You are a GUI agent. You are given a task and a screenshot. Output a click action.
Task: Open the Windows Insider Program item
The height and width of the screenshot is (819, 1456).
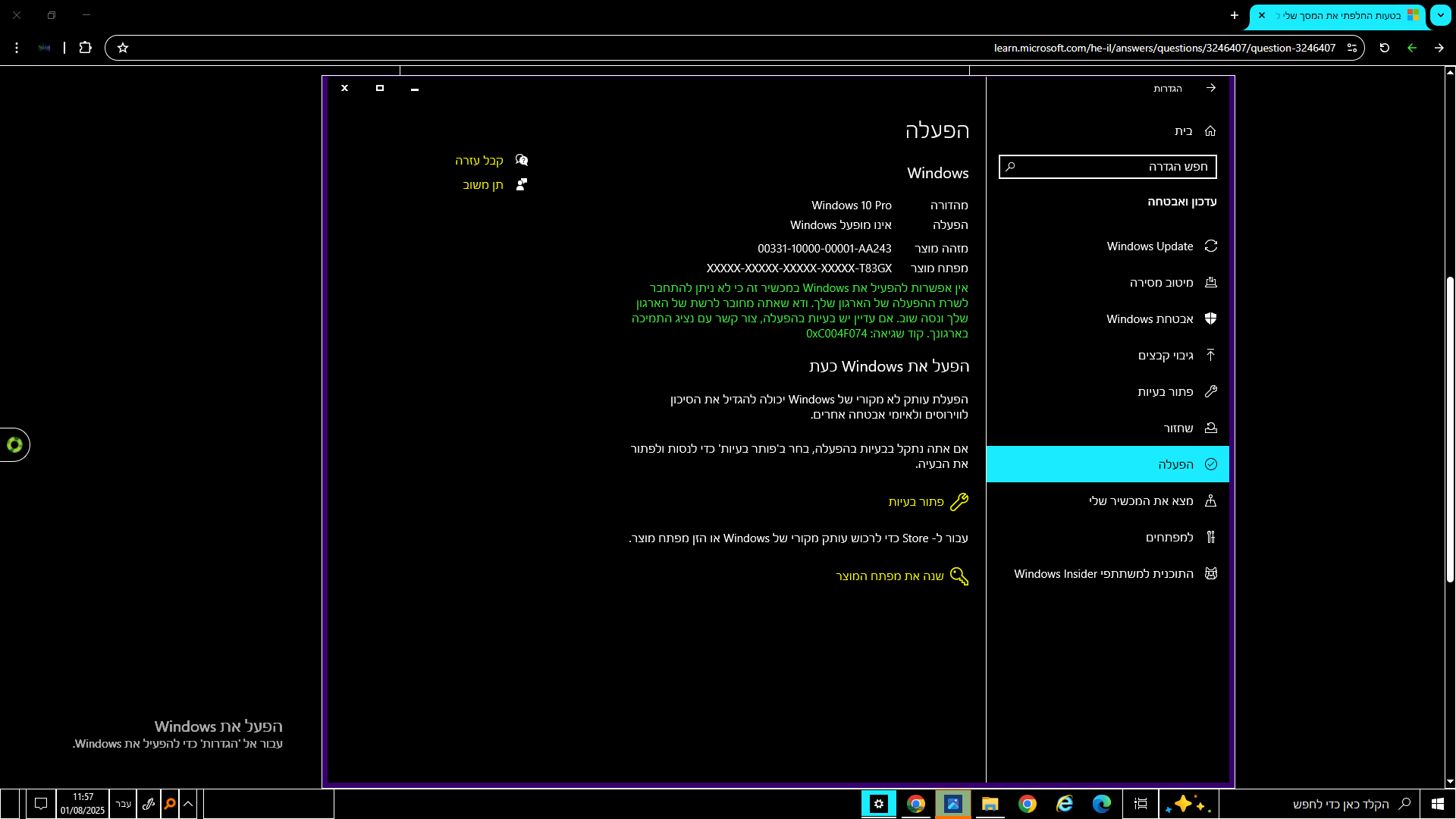coord(1103,574)
